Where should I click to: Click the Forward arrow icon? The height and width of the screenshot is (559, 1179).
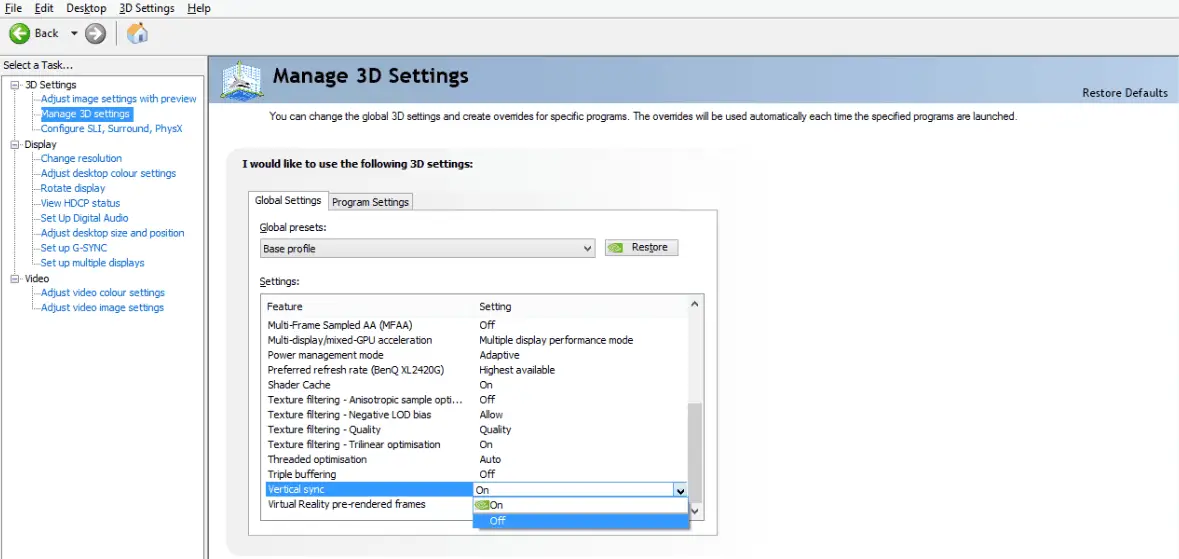pyautogui.click(x=95, y=33)
